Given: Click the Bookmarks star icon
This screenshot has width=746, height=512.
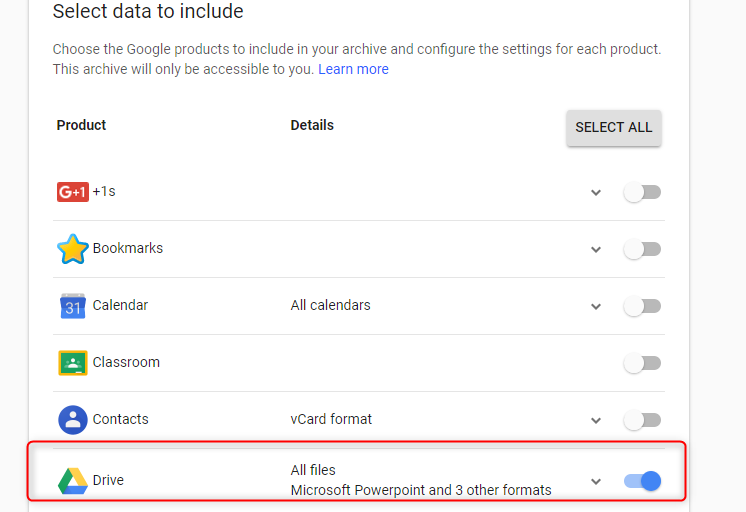Looking at the screenshot, I should pyautogui.click(x=73, y=249).
